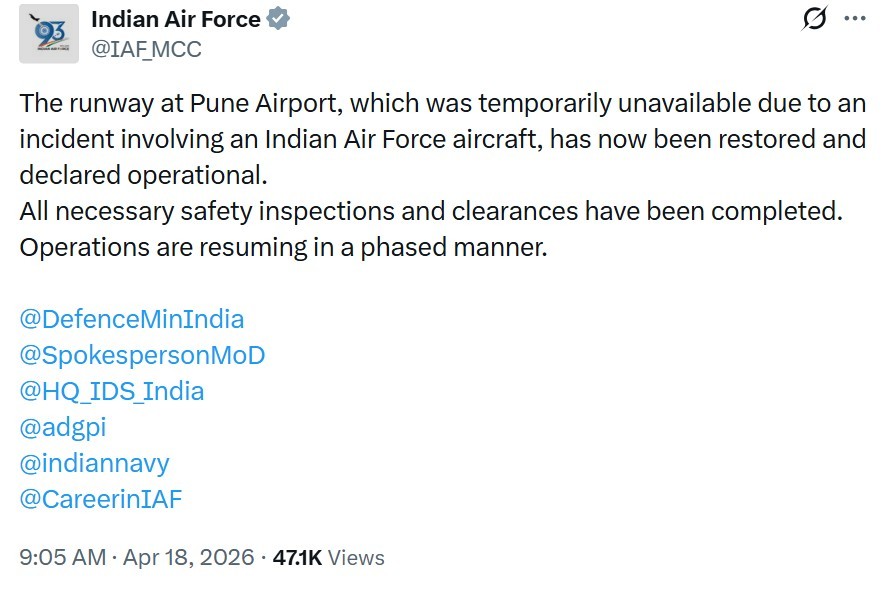
Task: Open the @indiannavy mention link
Action: pos(95,463)
